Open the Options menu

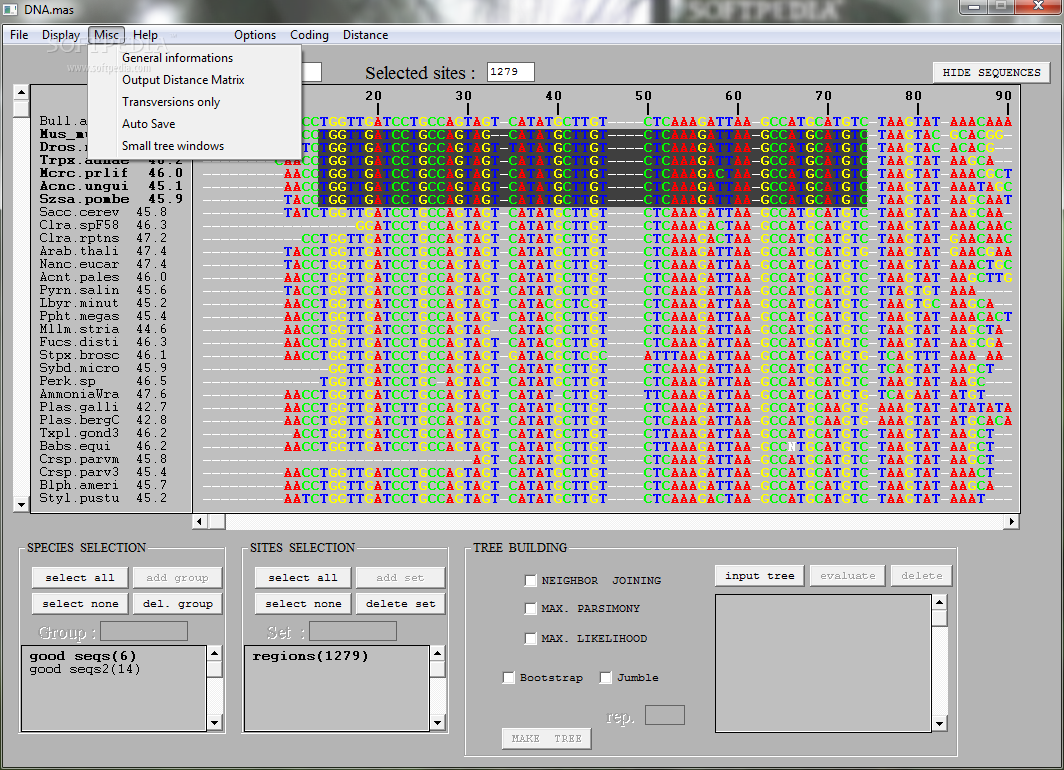click(x=254, y=35)
